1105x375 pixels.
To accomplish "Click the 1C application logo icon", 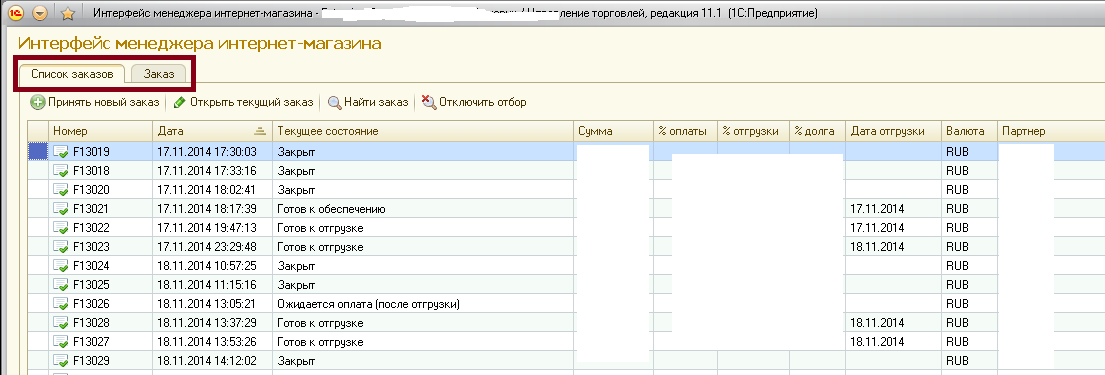I will point(16,13).
